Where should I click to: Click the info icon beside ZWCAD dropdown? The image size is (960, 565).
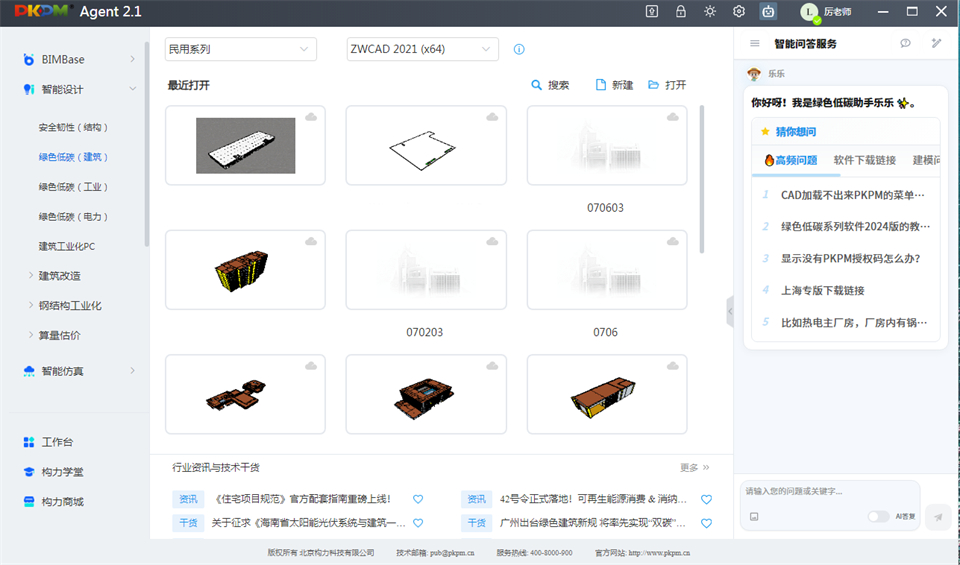pos(519,49)
